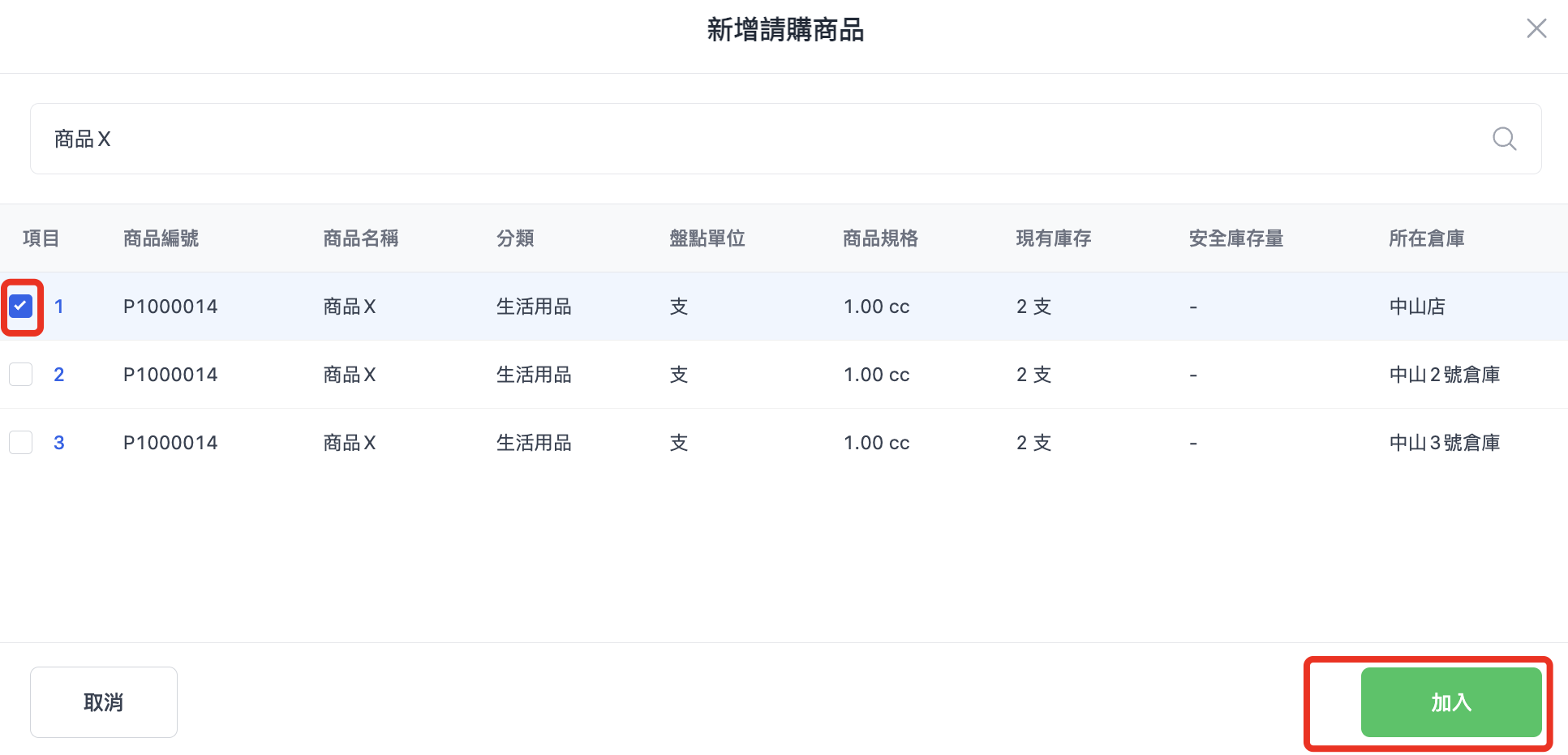Click the 商品編號 column header
The width and height of the screenshot is (1568, 755).
161,238
